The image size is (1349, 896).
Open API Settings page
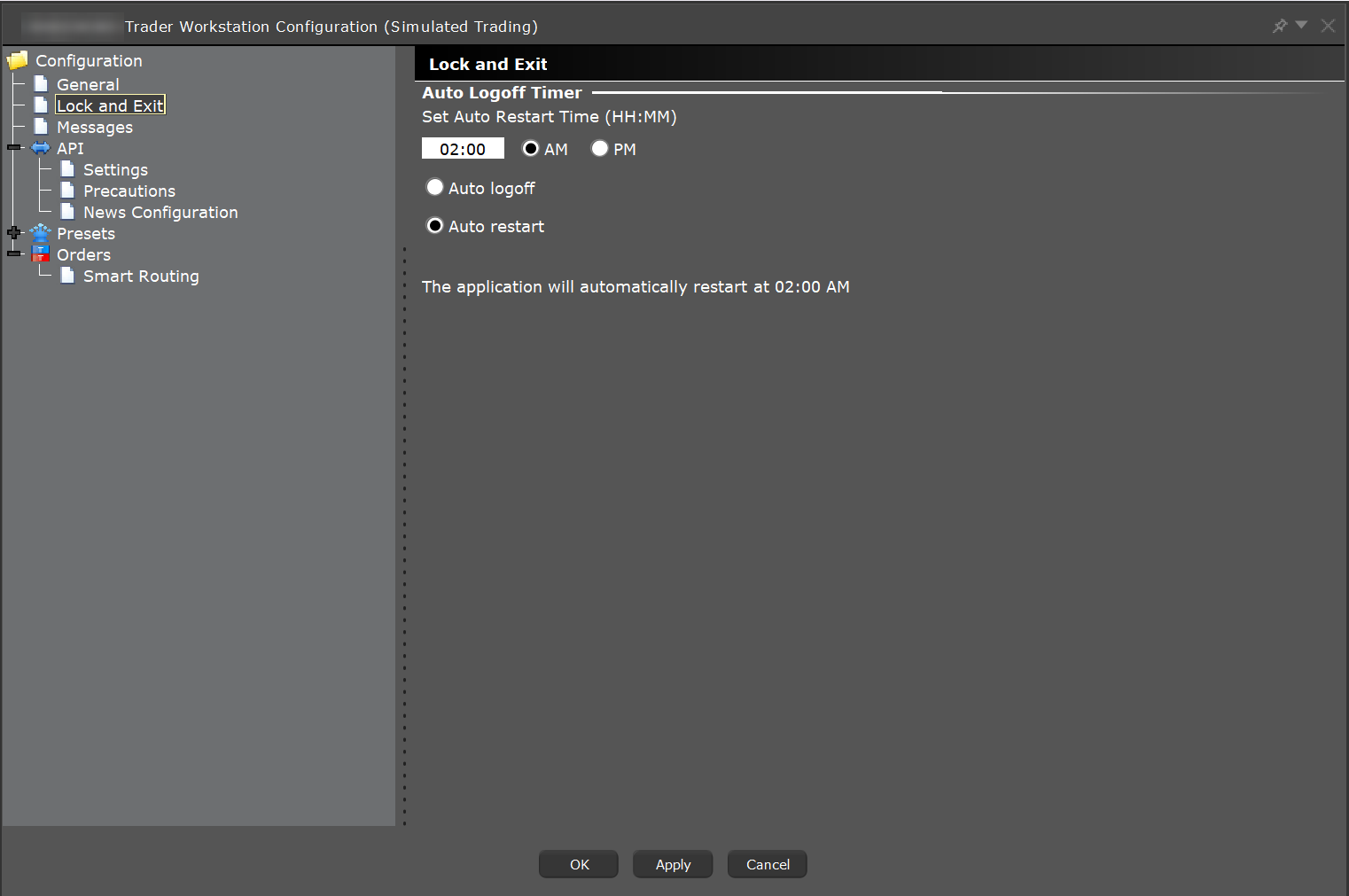coord(115,169)
